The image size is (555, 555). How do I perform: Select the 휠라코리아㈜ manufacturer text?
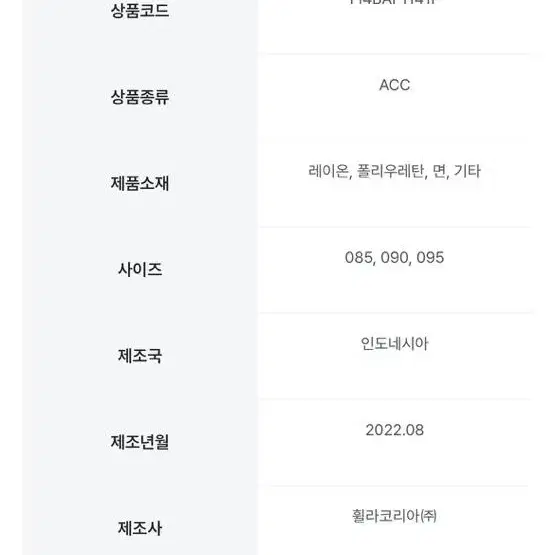(x=394, y=516)
